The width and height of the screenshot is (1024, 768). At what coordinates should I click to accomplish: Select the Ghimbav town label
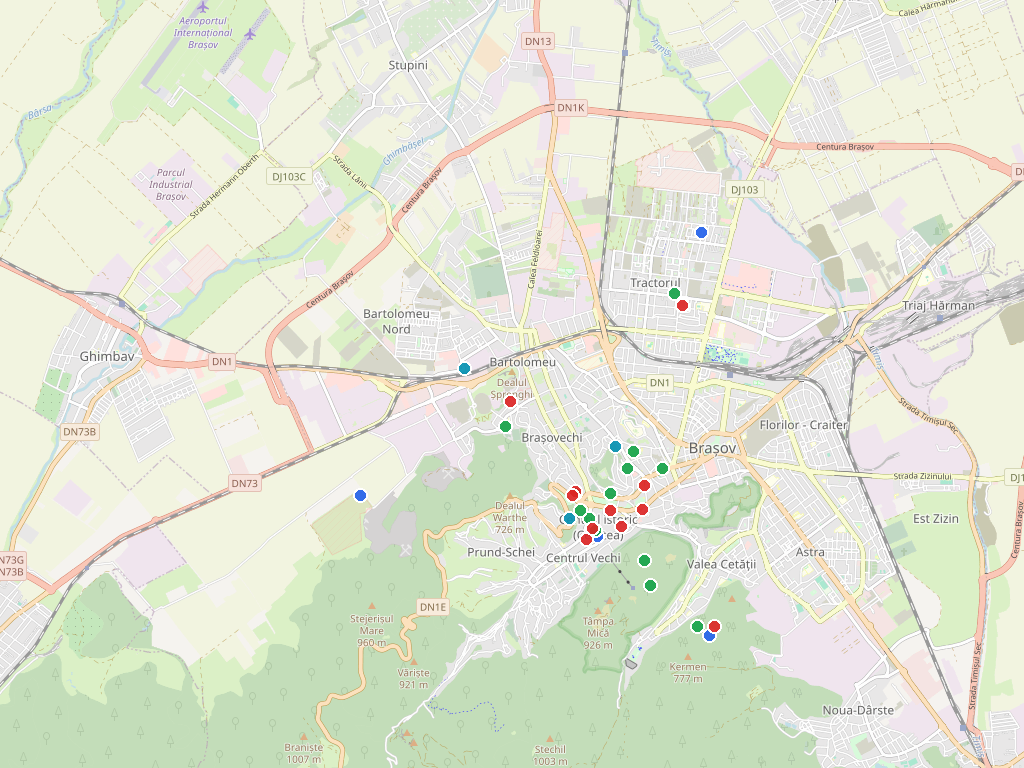coord(107,357)
